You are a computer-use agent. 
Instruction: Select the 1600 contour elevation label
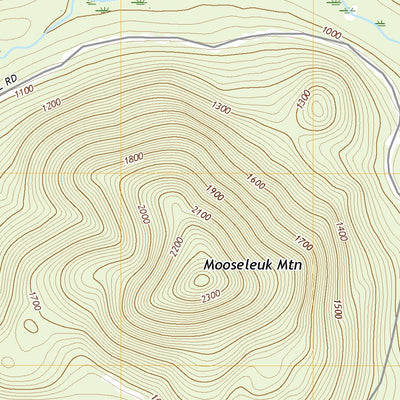point(256,181)
